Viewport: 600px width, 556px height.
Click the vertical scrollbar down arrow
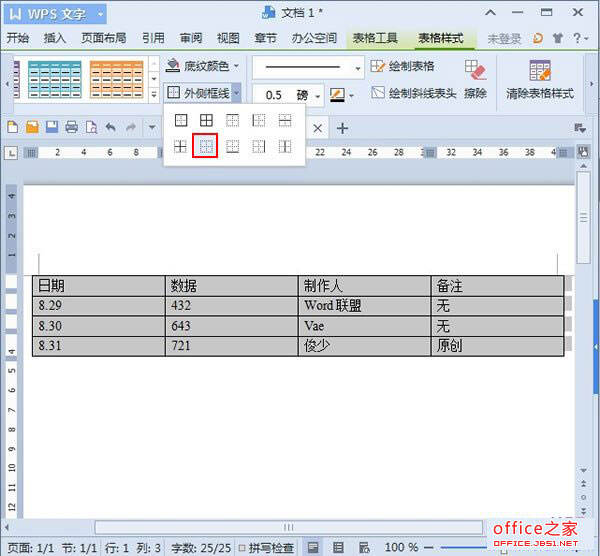pyautogui.click(x=584, y=470)
